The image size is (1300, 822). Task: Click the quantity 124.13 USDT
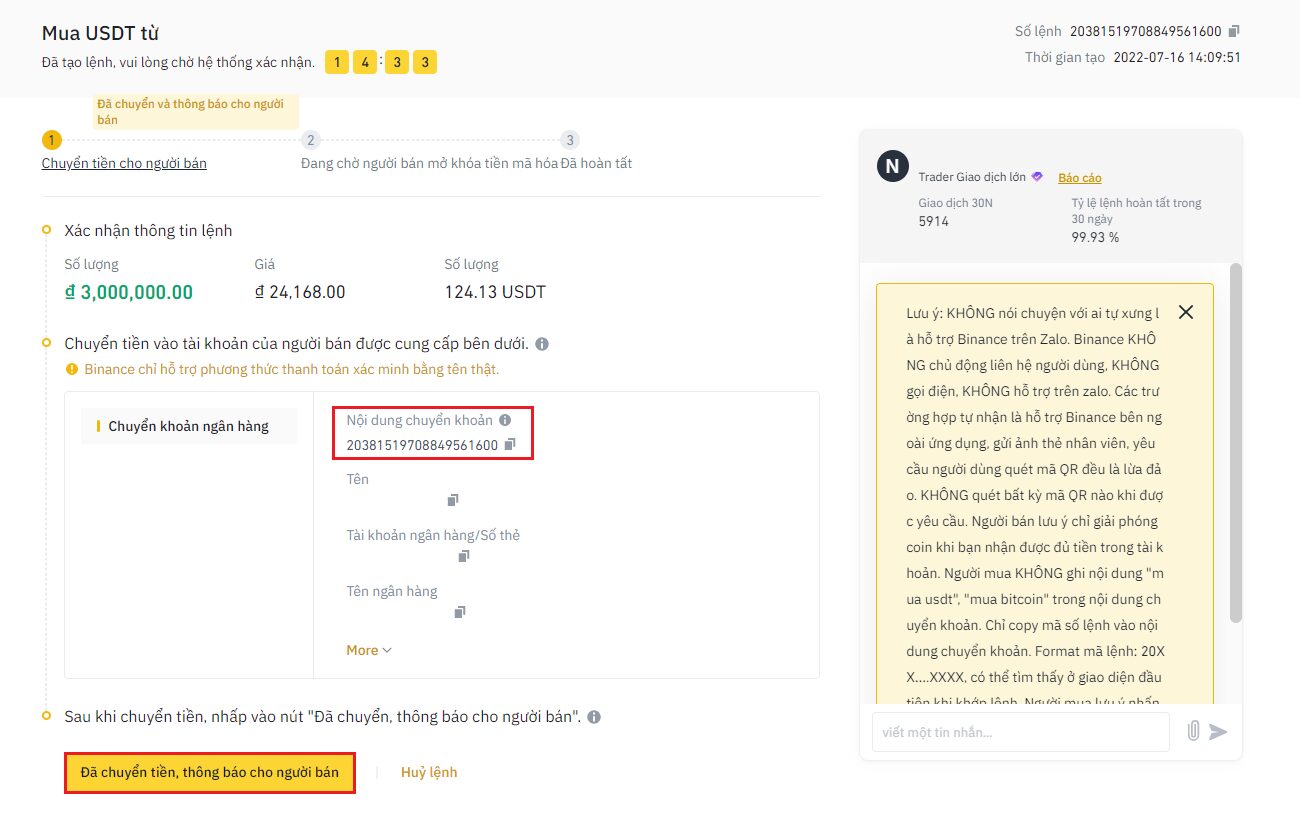[x=495, y=292]
